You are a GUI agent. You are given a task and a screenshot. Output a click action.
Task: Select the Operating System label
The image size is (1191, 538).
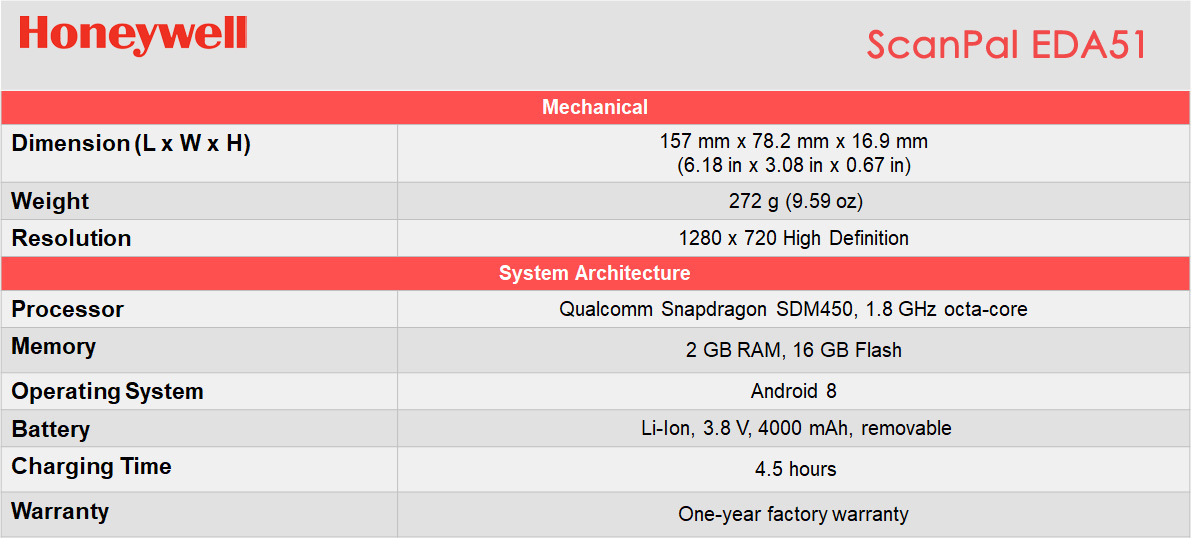[107, 392]
